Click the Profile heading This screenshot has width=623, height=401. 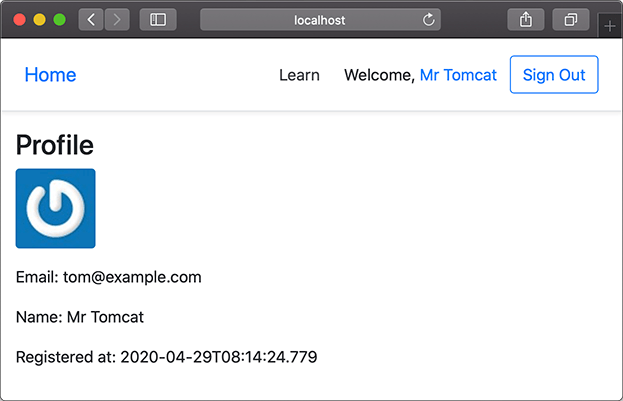coord(55,145)
